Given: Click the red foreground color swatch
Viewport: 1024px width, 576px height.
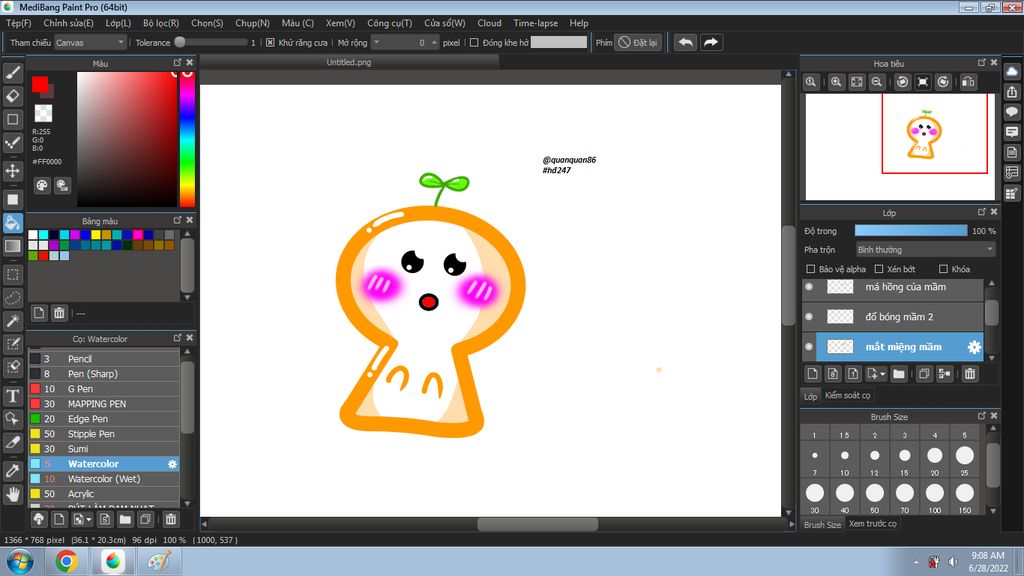Looking at the screenshot, I should (x=40, y=84).
